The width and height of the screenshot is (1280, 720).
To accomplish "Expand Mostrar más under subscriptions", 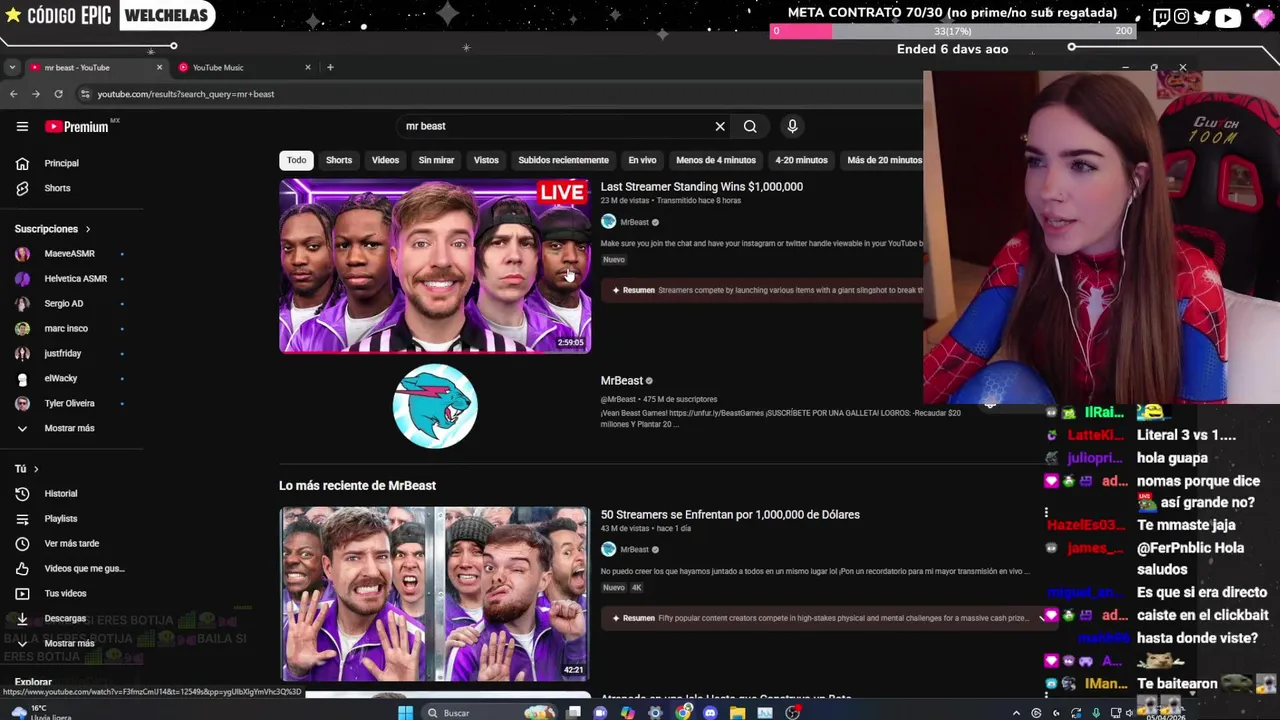I will click(x=70, y=428).
